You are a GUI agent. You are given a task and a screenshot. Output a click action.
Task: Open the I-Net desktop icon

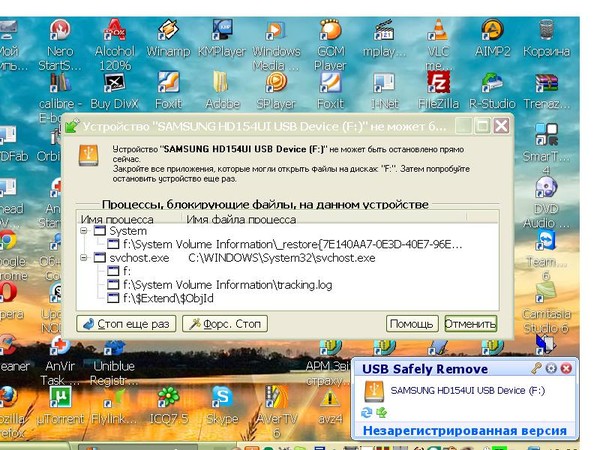[384, 92]
